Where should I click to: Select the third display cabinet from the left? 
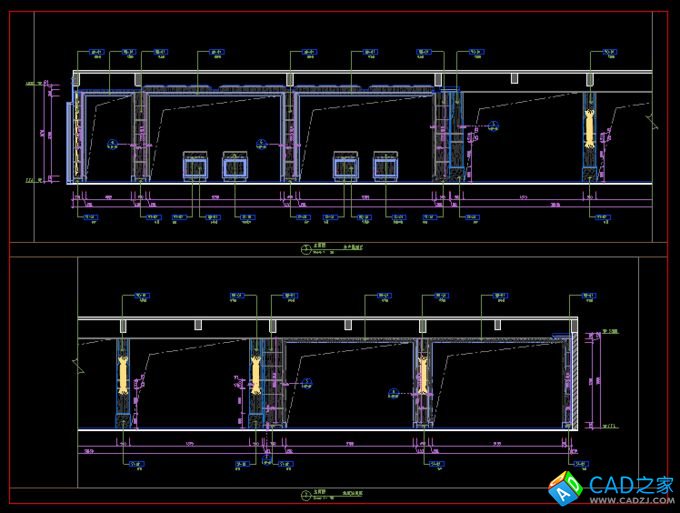pyautogui.click(x=346, y=166)
